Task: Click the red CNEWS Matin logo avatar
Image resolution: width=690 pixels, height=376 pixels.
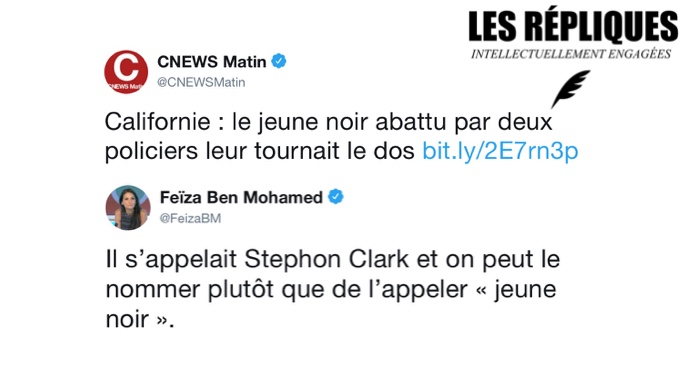Action: (126, 72)
